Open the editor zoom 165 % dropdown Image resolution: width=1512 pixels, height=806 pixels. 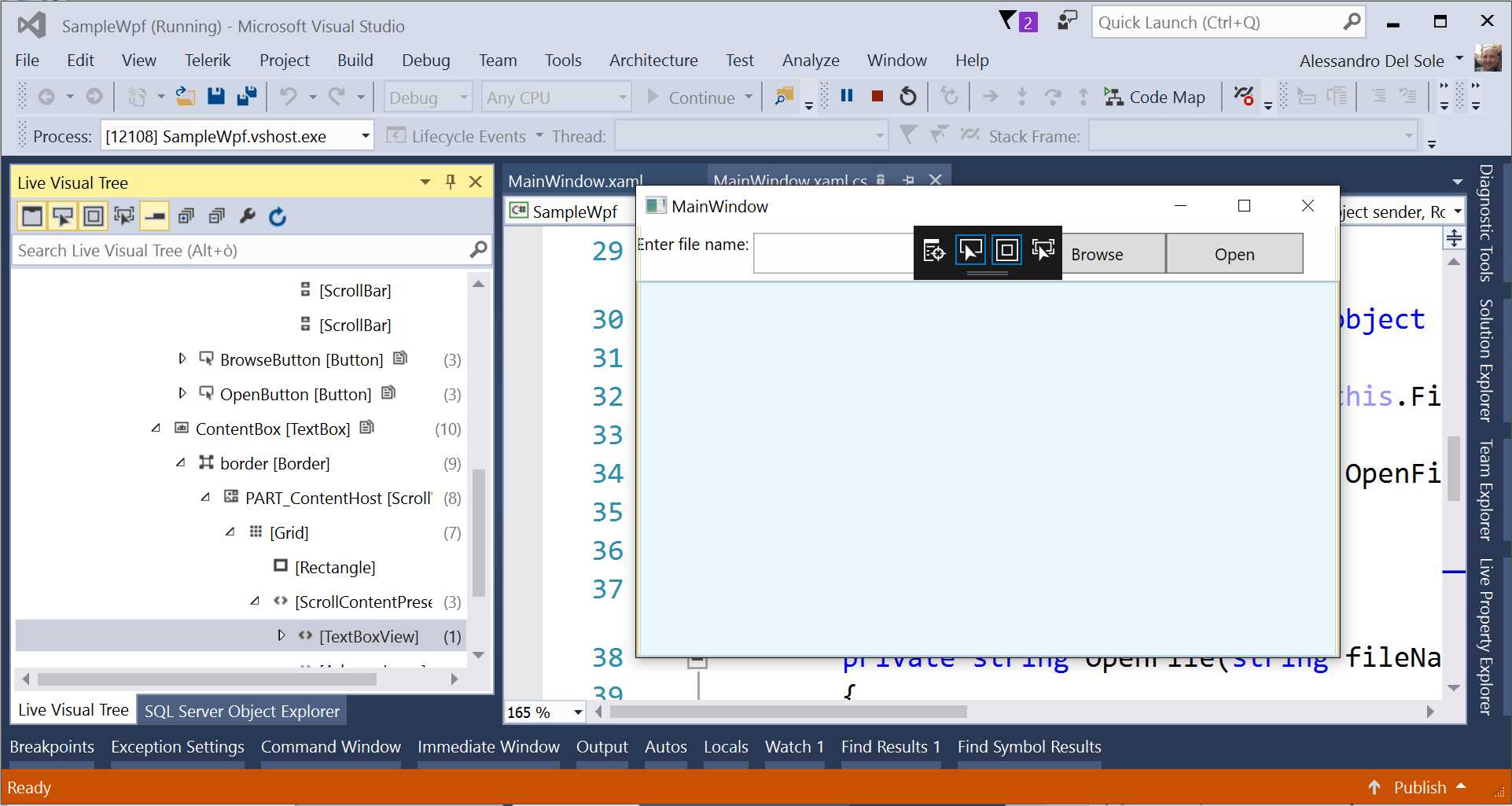pos(578,712)
